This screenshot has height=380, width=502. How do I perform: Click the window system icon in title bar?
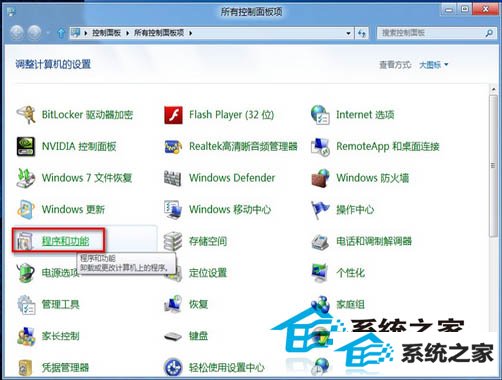11,12
